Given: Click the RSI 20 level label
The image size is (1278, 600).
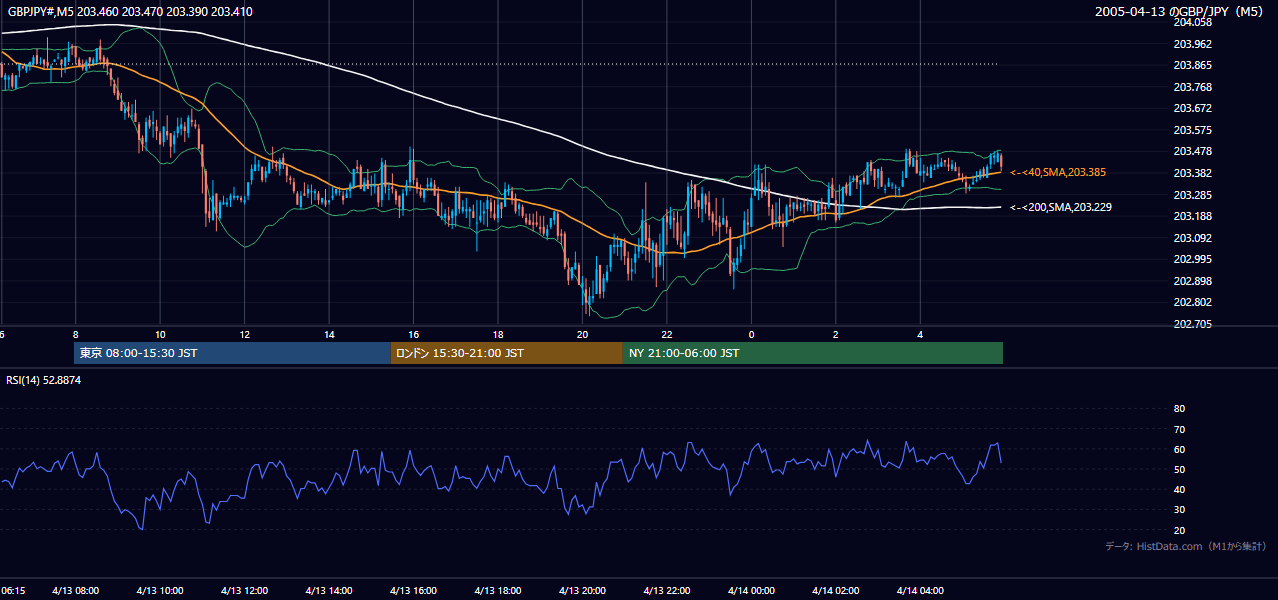Looking at the screenshot, I should [1179, 530].
